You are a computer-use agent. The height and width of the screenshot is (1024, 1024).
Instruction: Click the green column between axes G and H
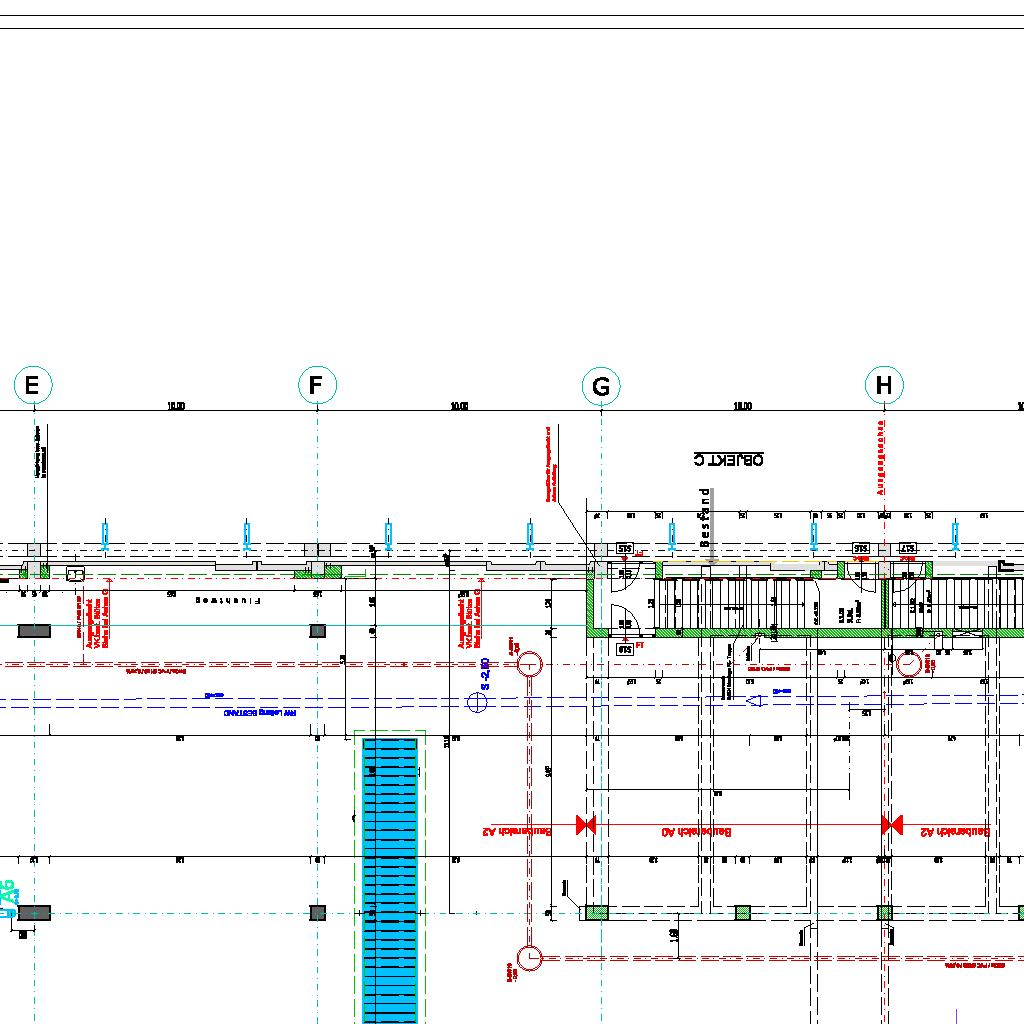tap(742, 912)
